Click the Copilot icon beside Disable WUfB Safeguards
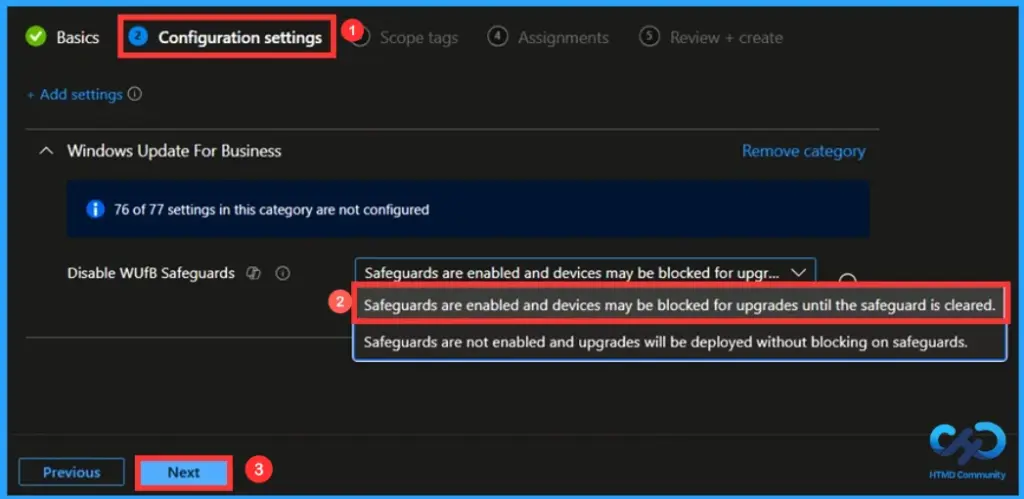 click(253, 273)
